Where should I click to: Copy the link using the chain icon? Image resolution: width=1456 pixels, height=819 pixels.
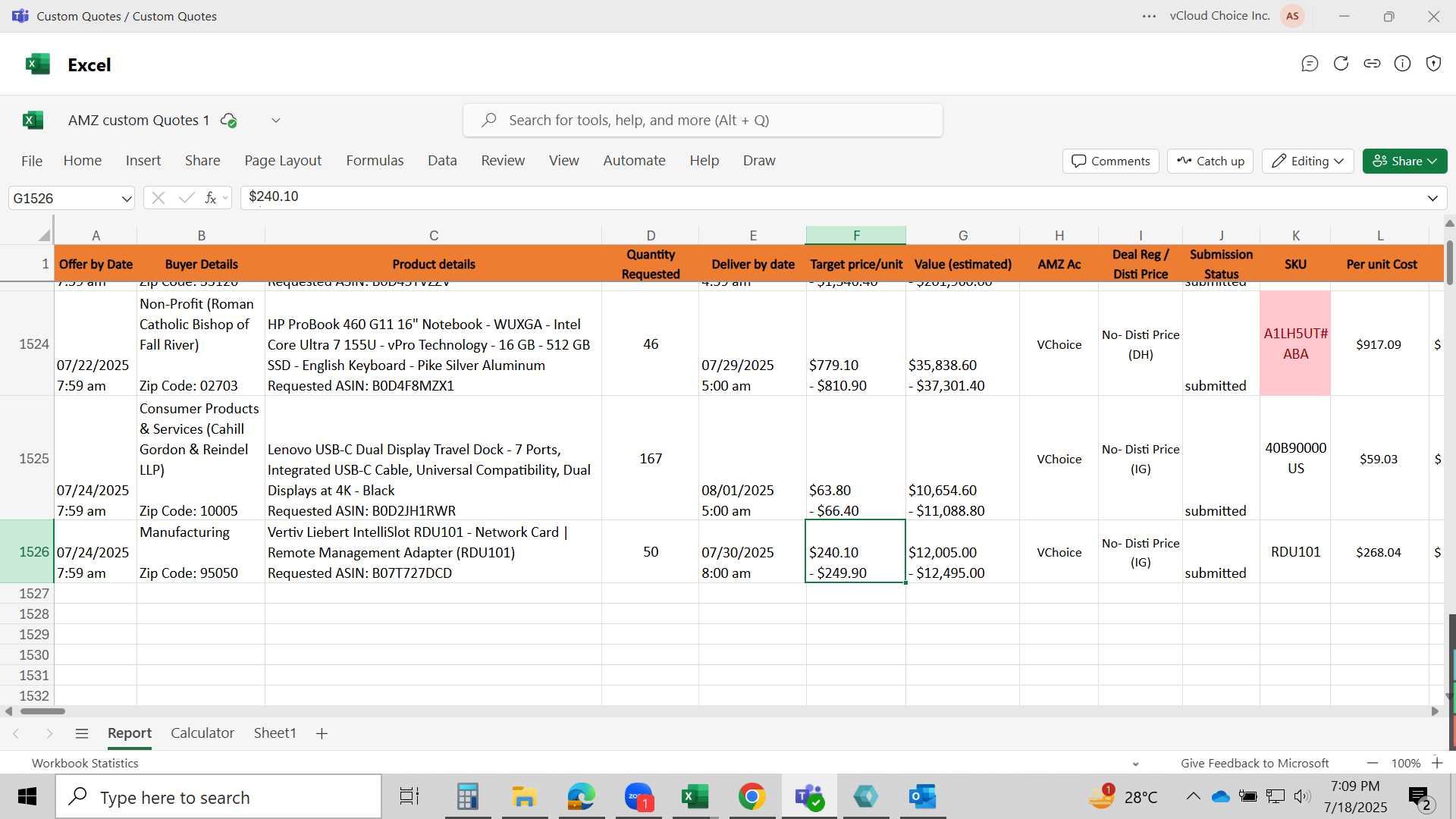[x=1372, y=64]
